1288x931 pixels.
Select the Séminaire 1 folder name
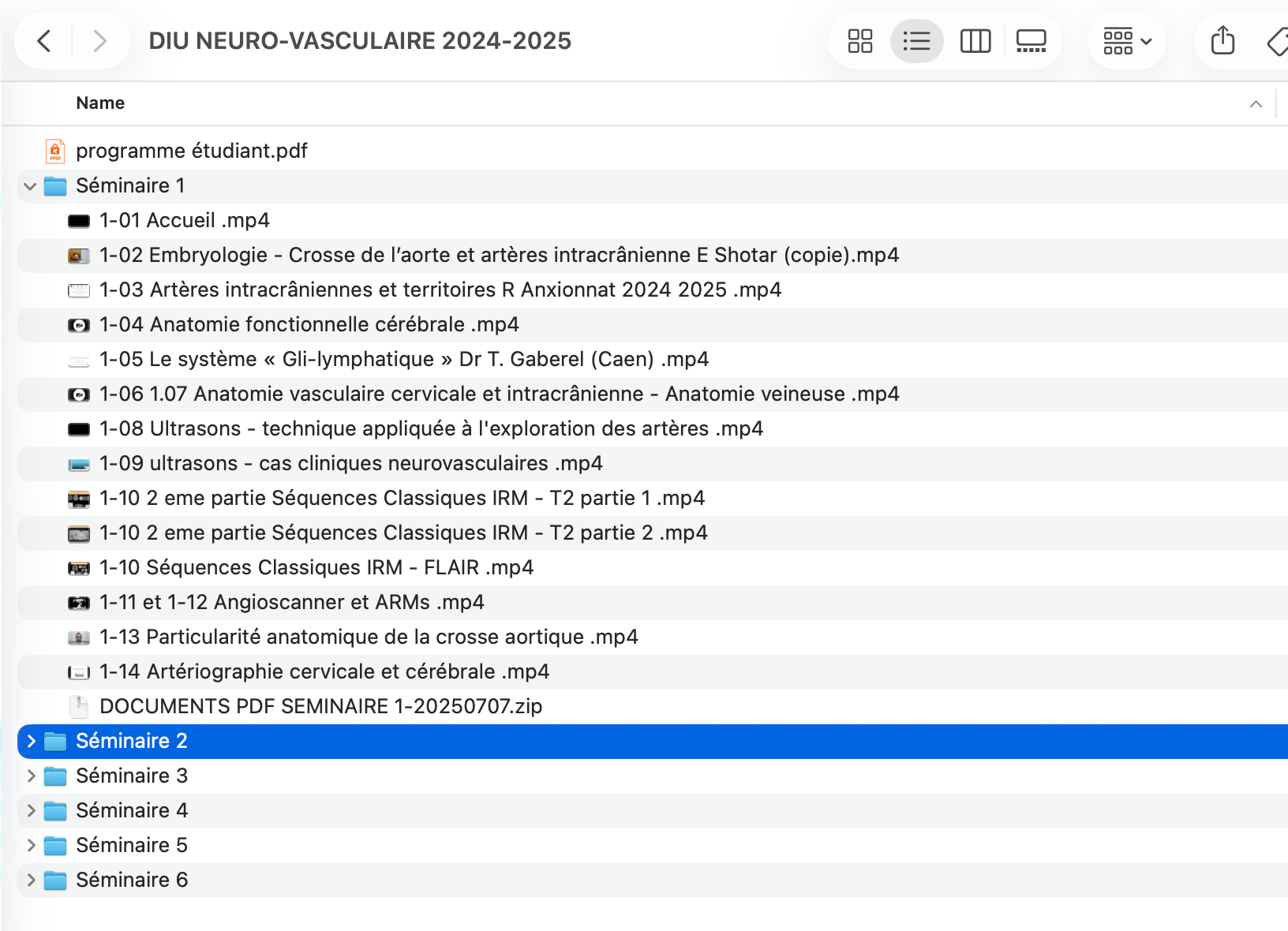point(130,185)
